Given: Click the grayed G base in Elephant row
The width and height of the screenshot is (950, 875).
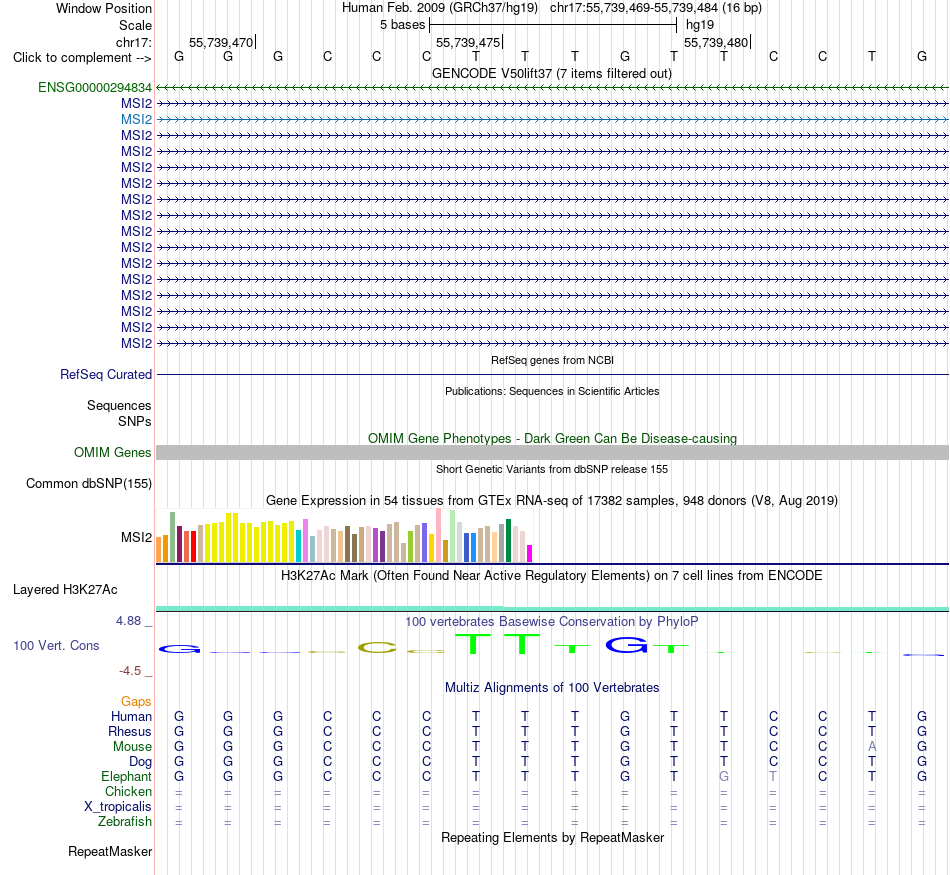Looking at the screenshot, I should (723, 776).
